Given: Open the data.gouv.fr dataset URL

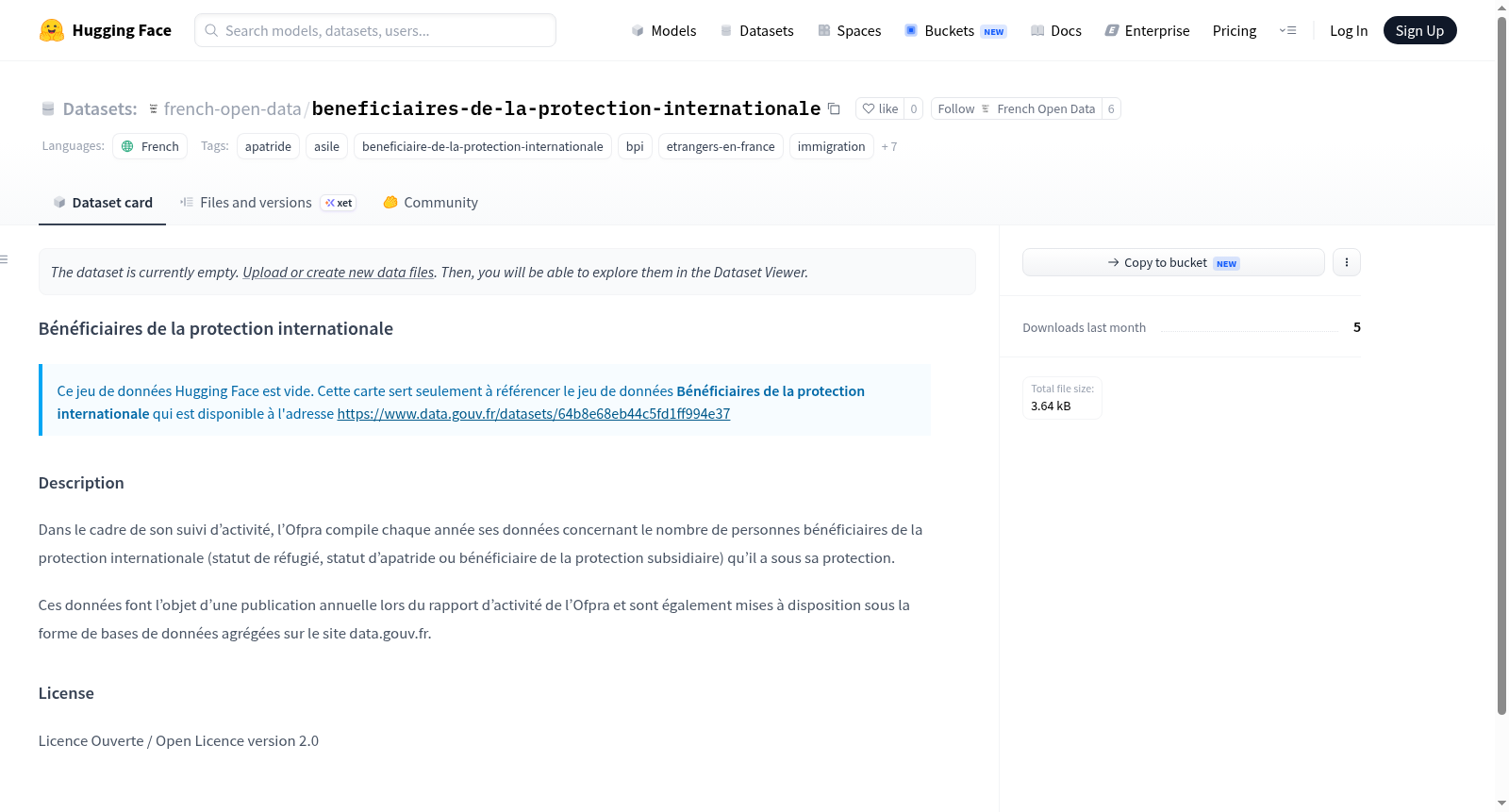Looking at the screenshot, I should 534,414.
